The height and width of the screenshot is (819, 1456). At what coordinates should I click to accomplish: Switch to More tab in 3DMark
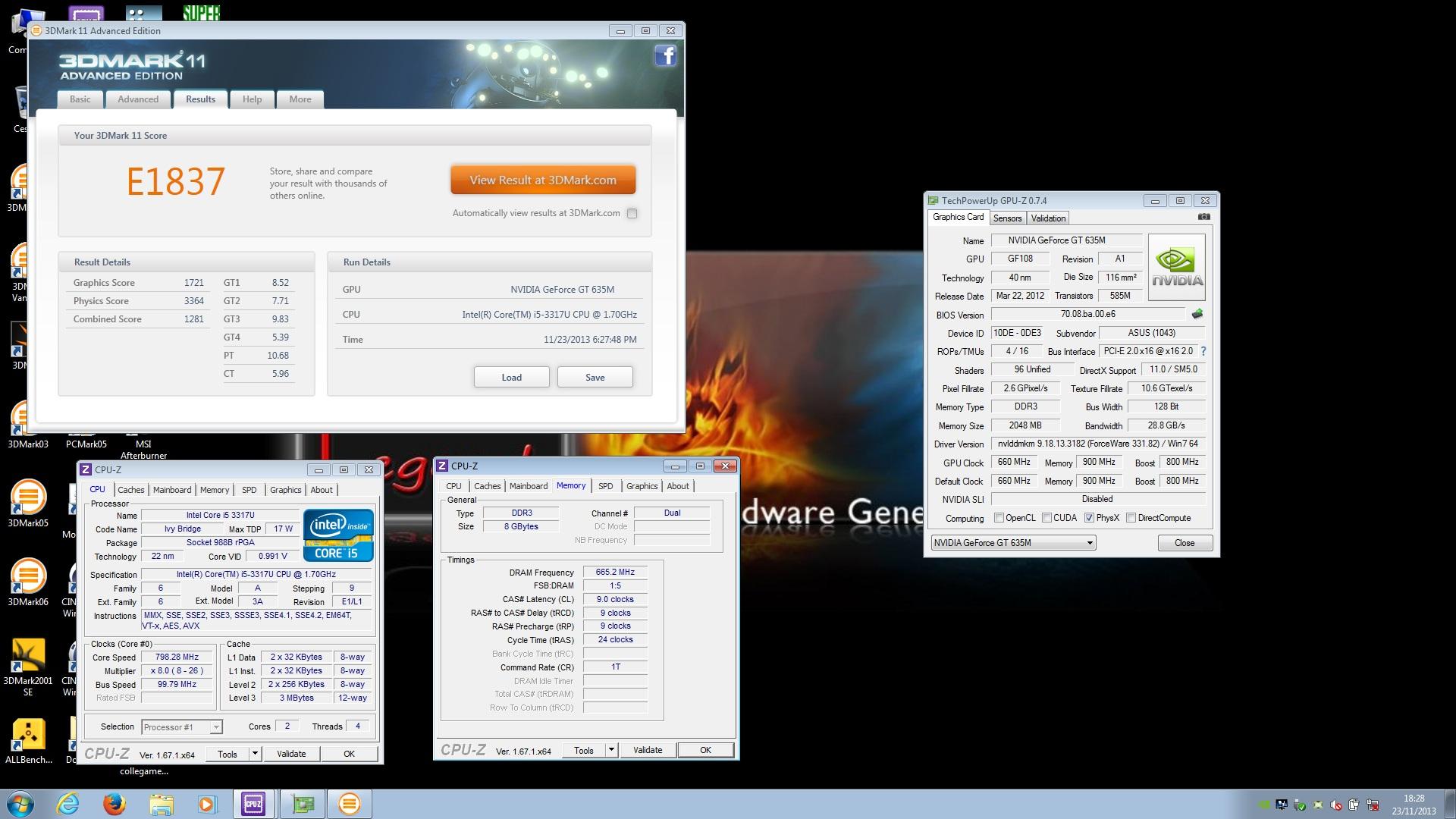click(x=300, y=99)
